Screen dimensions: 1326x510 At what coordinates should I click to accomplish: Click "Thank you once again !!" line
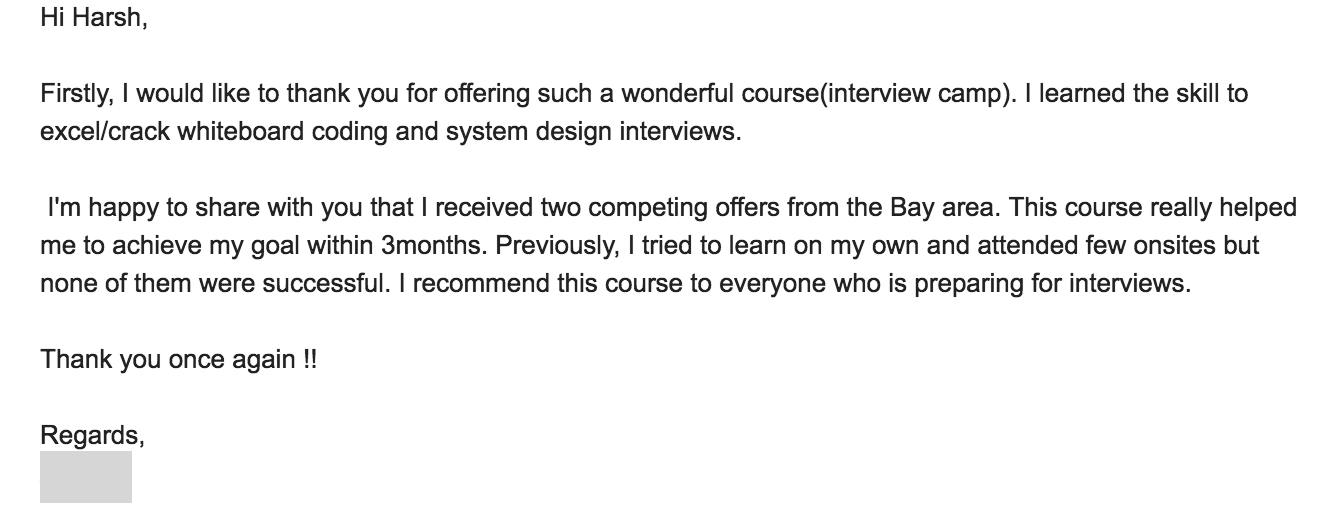179,360
